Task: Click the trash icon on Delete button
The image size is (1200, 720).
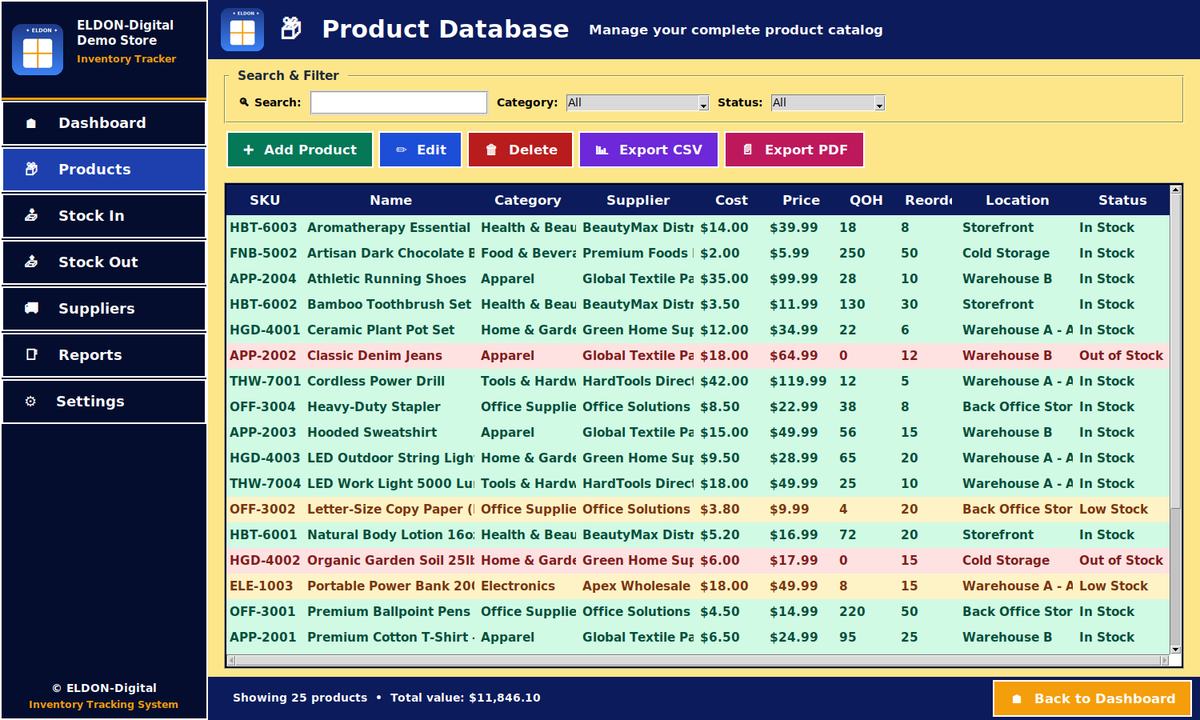Action: click(491, 150)
